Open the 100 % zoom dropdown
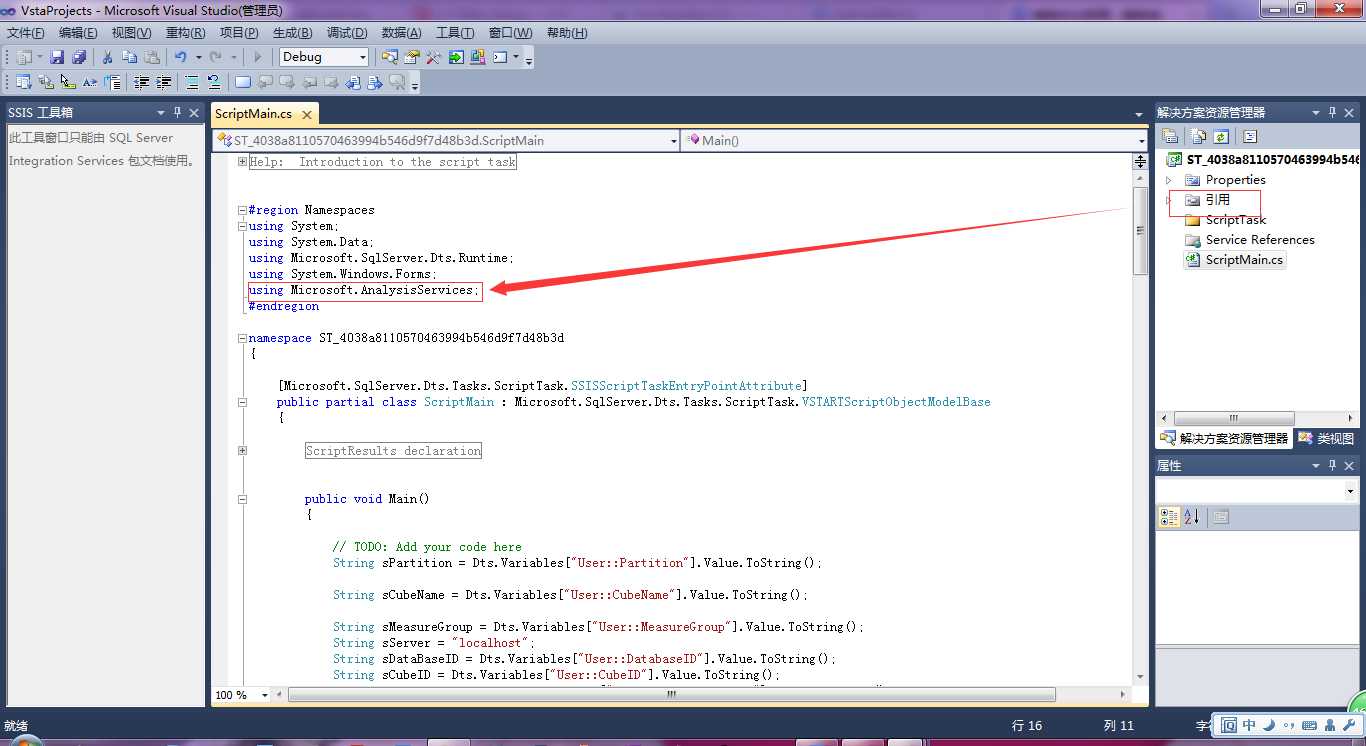 tap(265, 695)
